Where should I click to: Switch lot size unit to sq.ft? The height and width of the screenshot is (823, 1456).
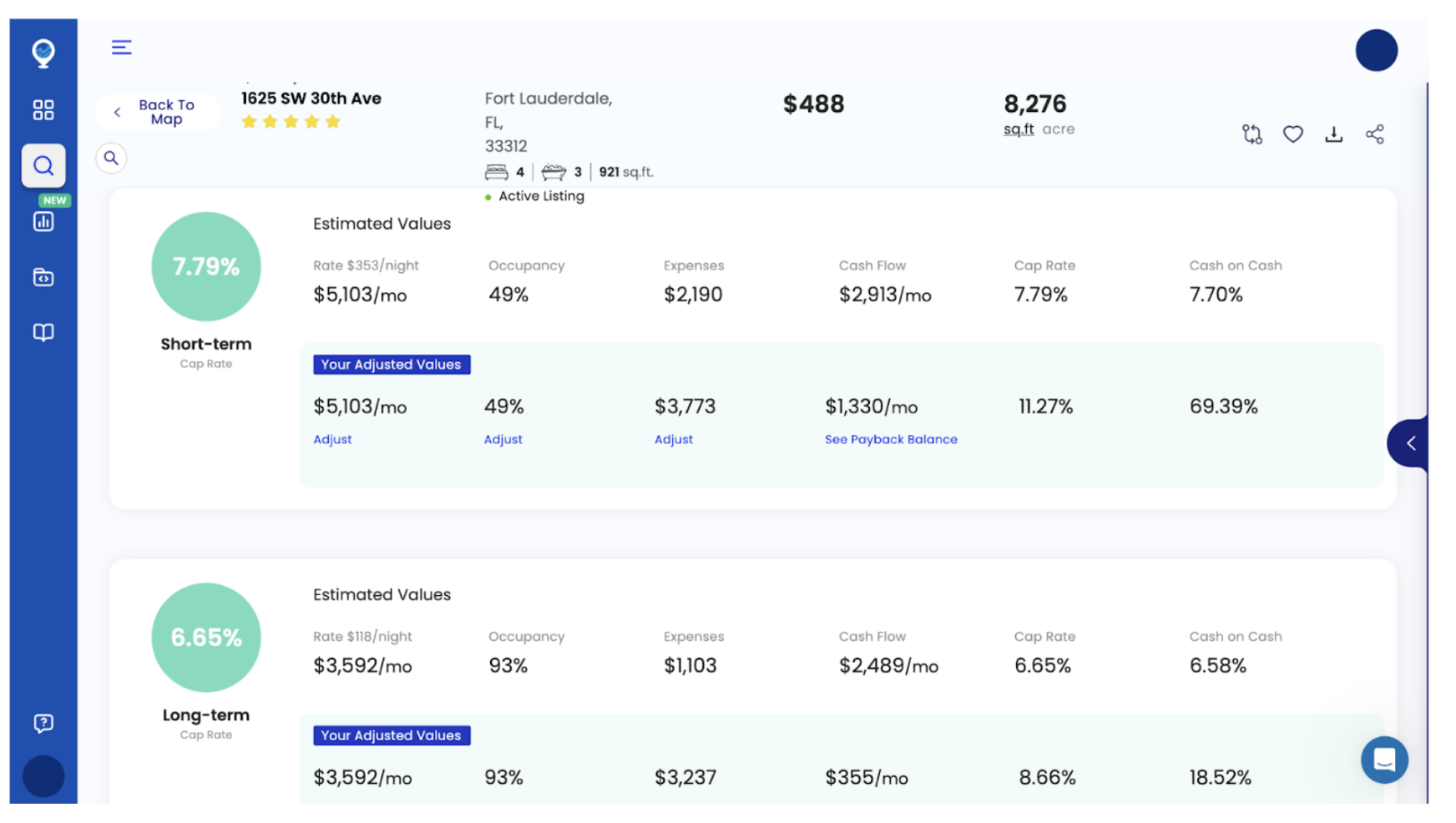coord(1019,129)
